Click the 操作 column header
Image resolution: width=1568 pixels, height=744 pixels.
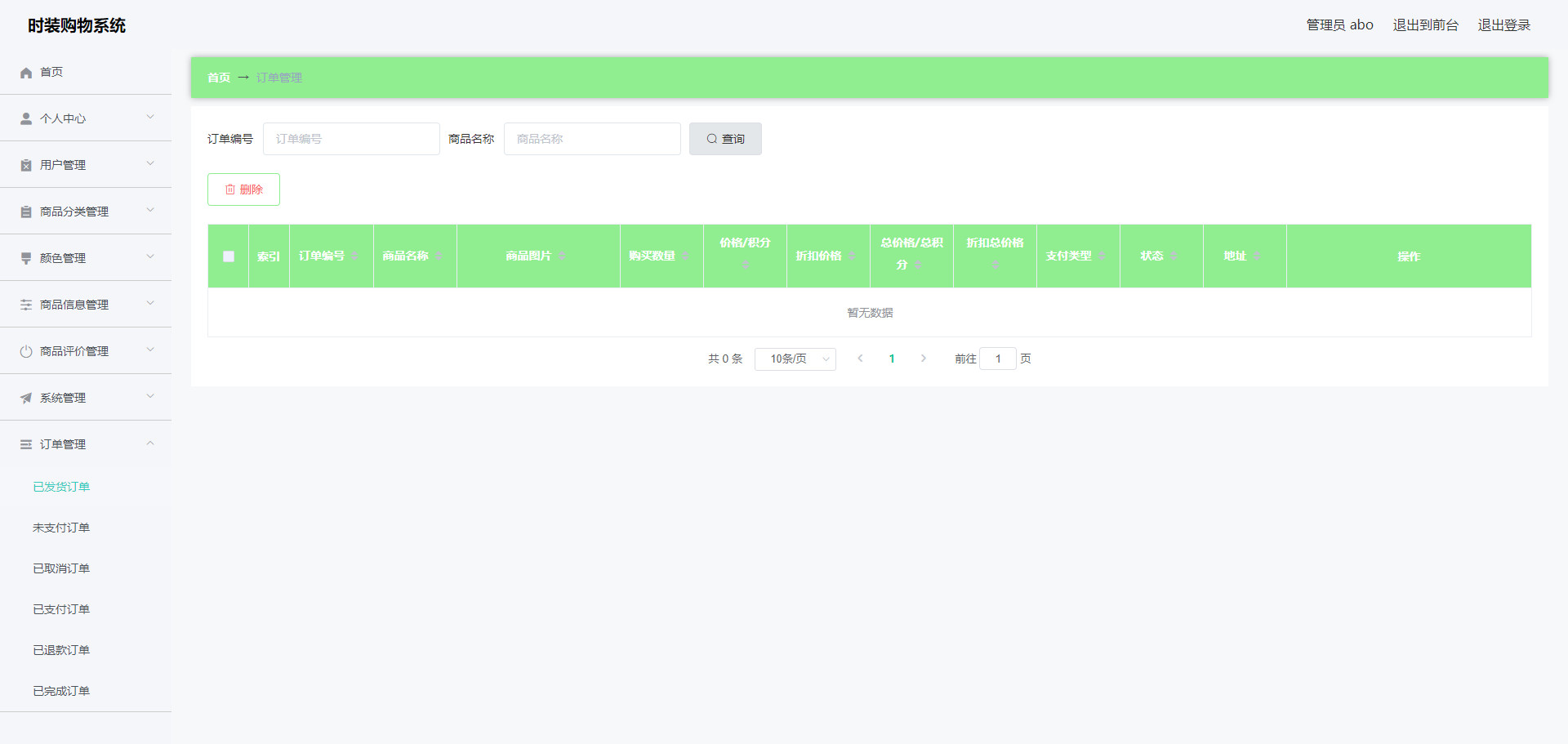[x=1409, y=256]
